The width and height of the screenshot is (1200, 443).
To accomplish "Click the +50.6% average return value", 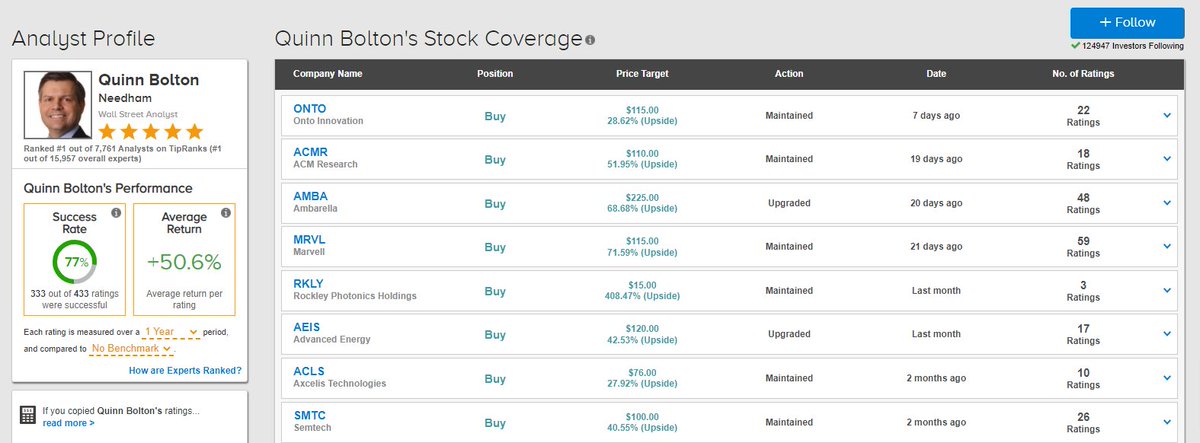I will coord(184,262).
